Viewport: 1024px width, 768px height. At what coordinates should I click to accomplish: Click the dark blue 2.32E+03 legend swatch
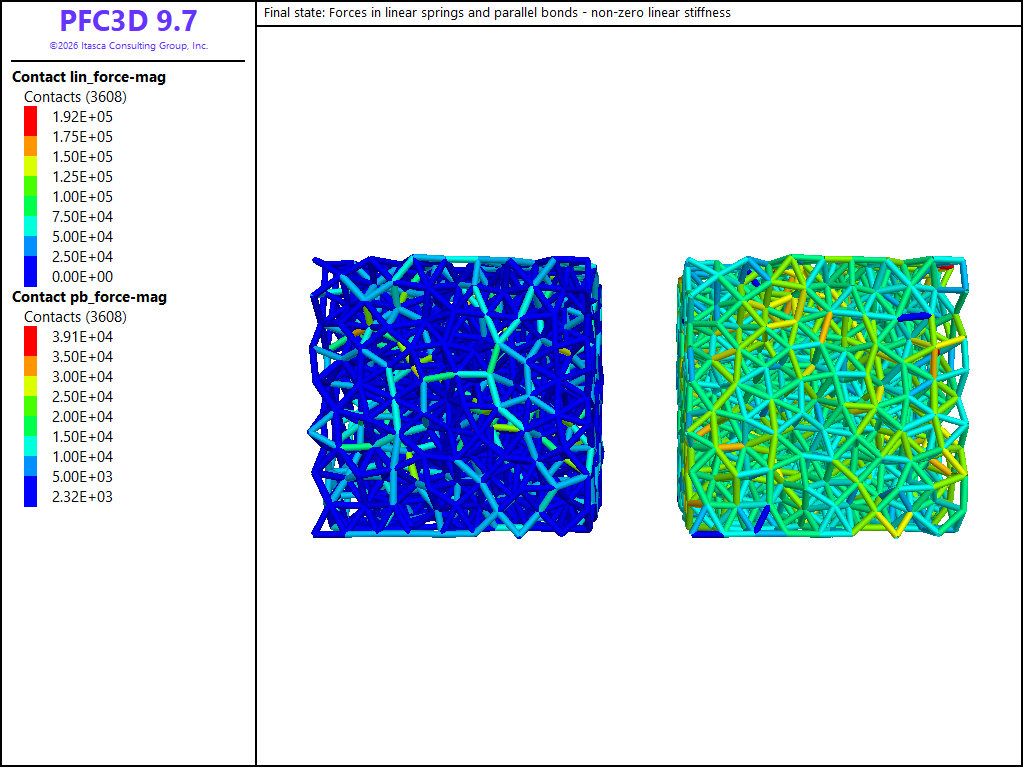31,491
